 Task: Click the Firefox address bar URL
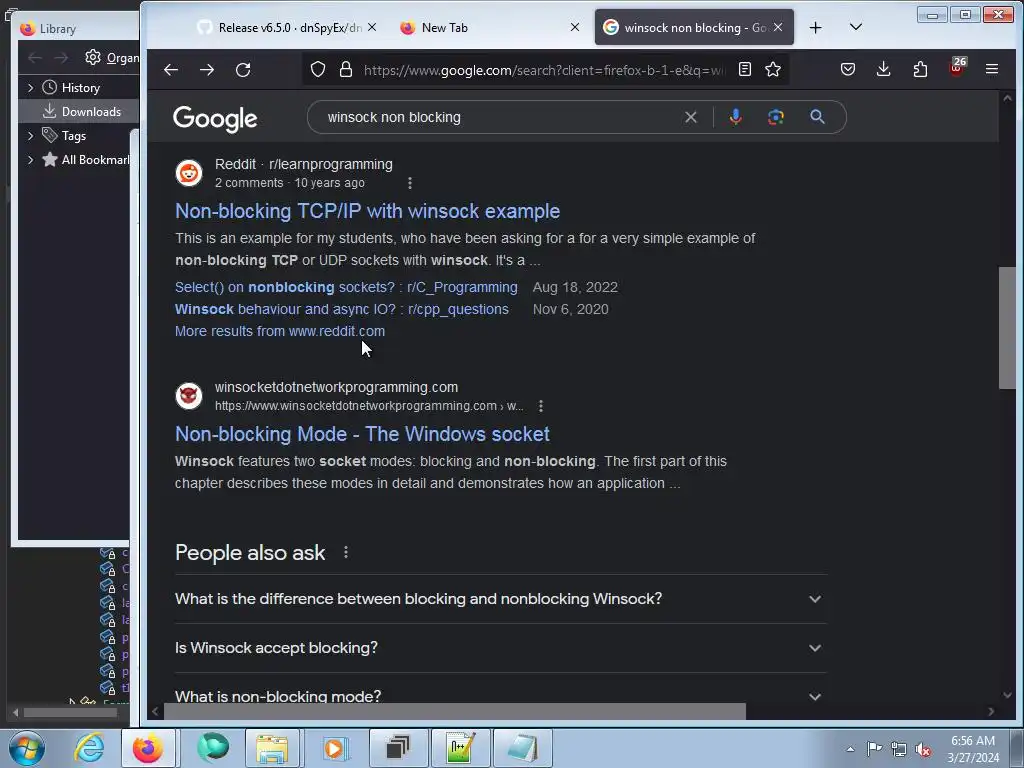pyautogui.click(x=543, y=70)
